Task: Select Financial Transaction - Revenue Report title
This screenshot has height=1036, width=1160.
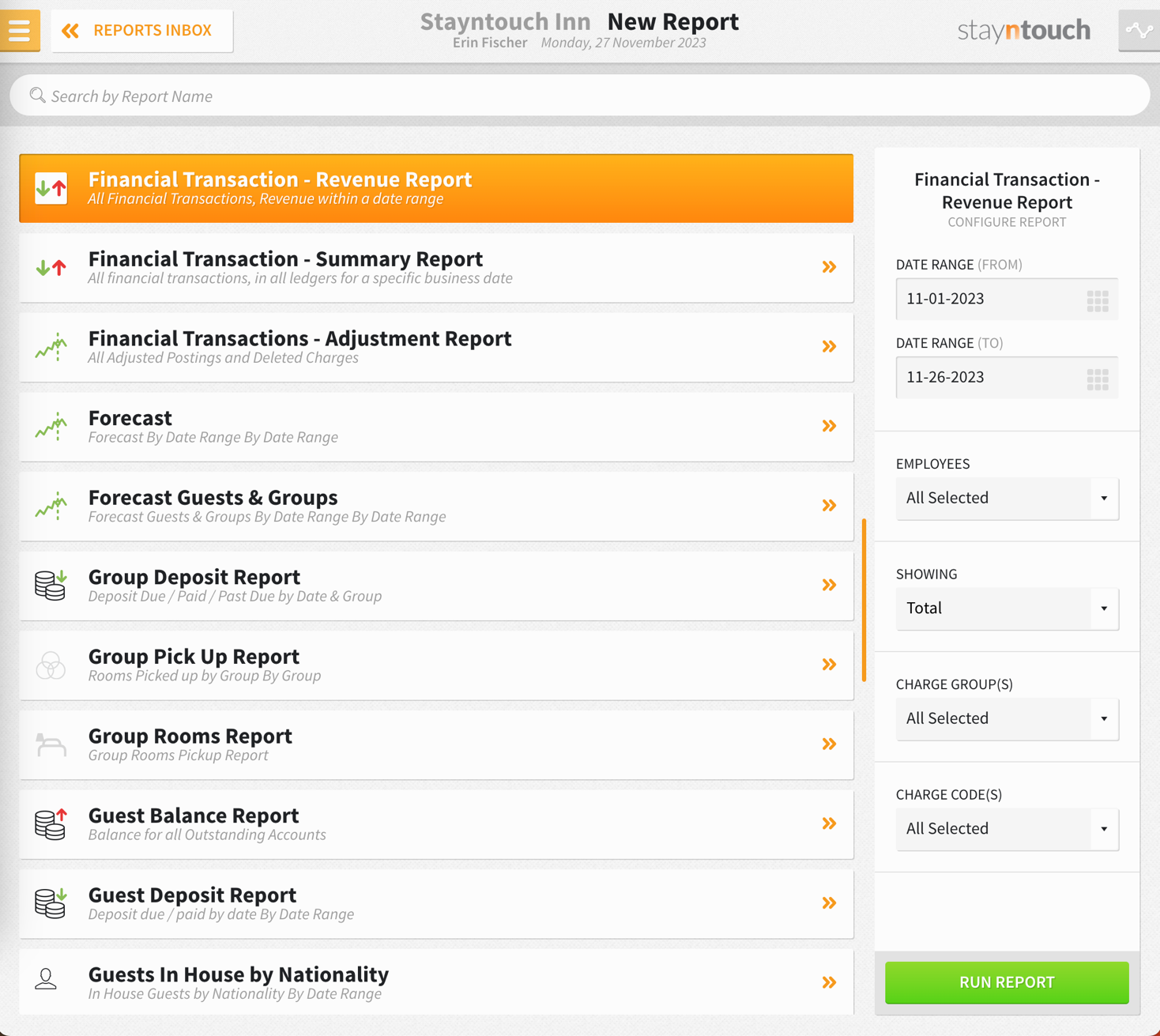Action: [x=280, y=179]
